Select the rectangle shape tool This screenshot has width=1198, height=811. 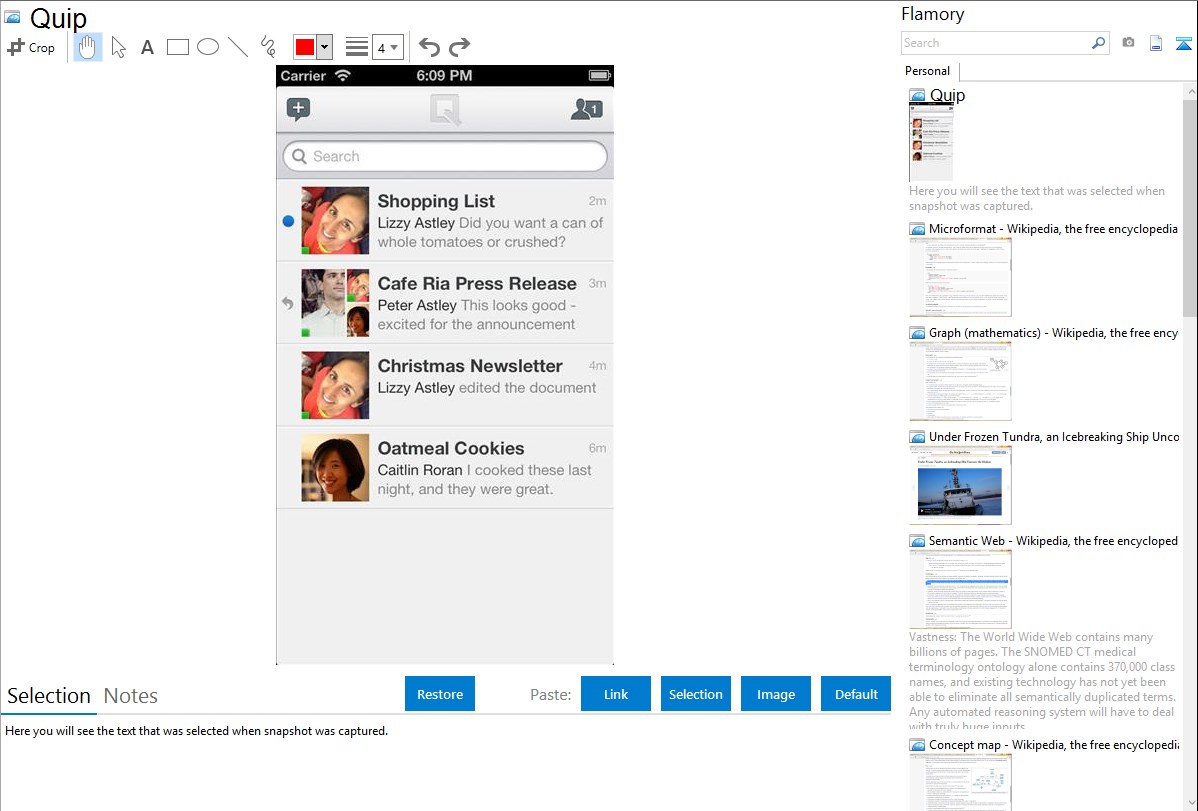tap(178, 47)
